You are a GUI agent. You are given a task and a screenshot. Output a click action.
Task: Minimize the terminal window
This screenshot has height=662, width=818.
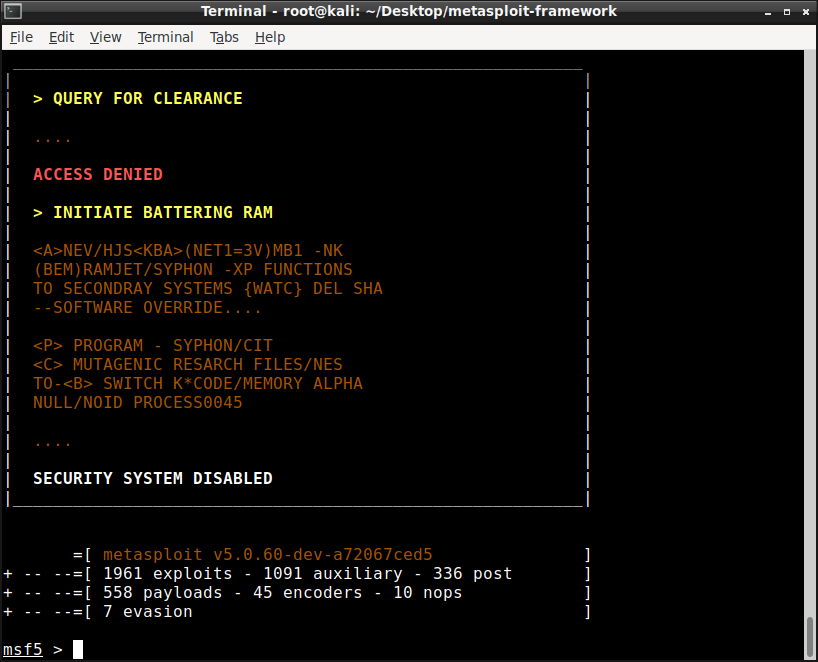pyautogui.click(x=767, y=12)
